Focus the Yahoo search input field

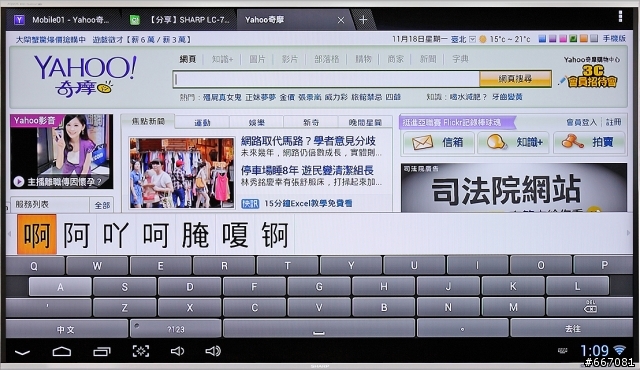tap(326, 79)
